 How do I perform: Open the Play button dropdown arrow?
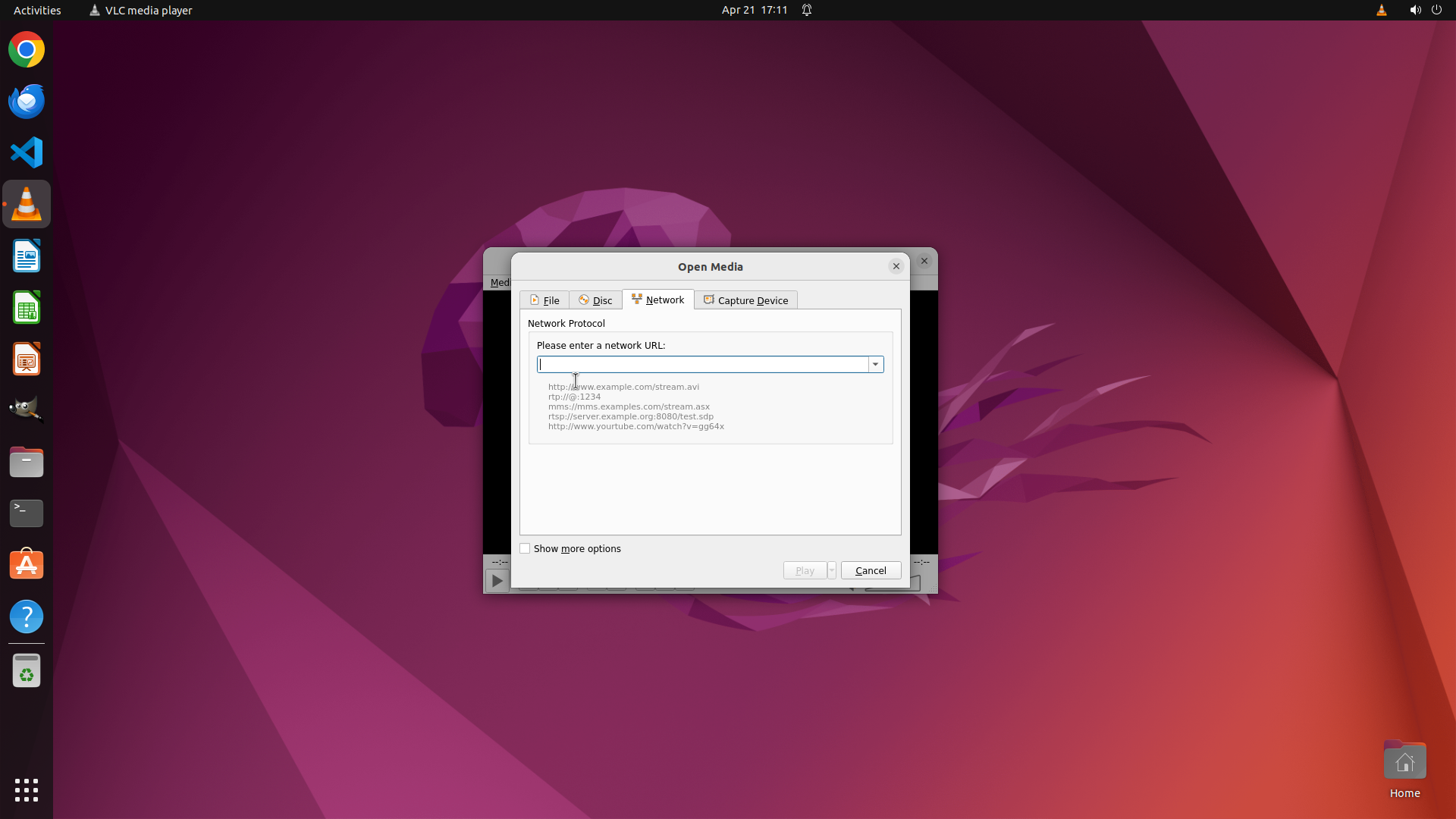tap(832, 570)
